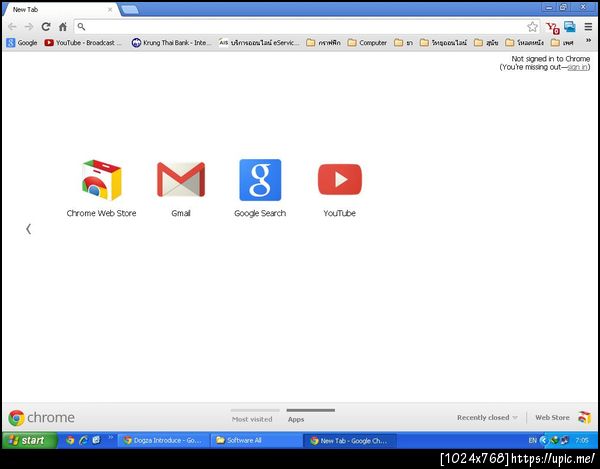Click the browser Forward arrow
Viewport: 600px width, 469px height.
tap(29, 26)
